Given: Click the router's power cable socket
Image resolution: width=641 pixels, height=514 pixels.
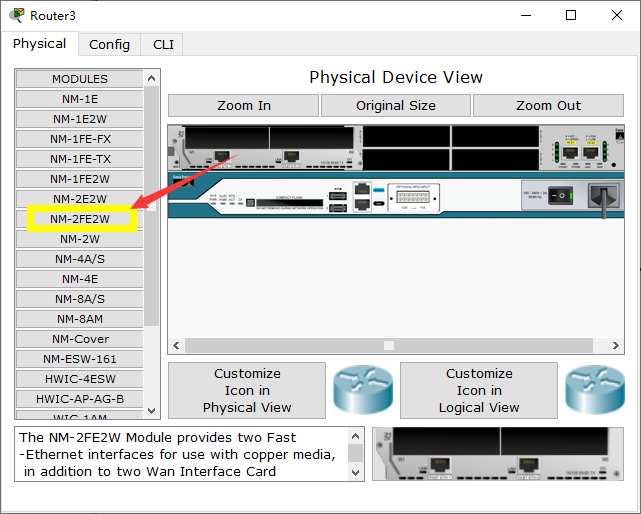Looking at the screenshot, I should tap(604, 196).
